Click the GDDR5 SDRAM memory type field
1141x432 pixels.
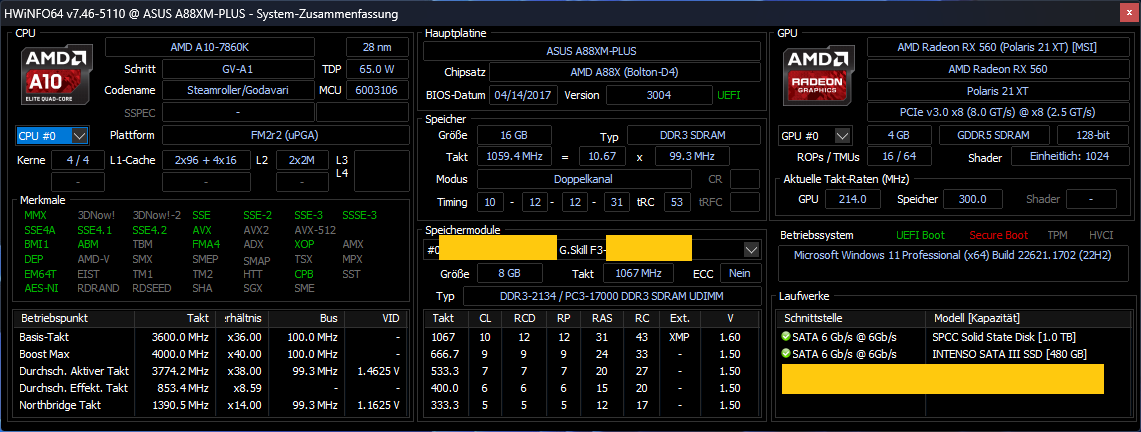[x=994, y=135]
